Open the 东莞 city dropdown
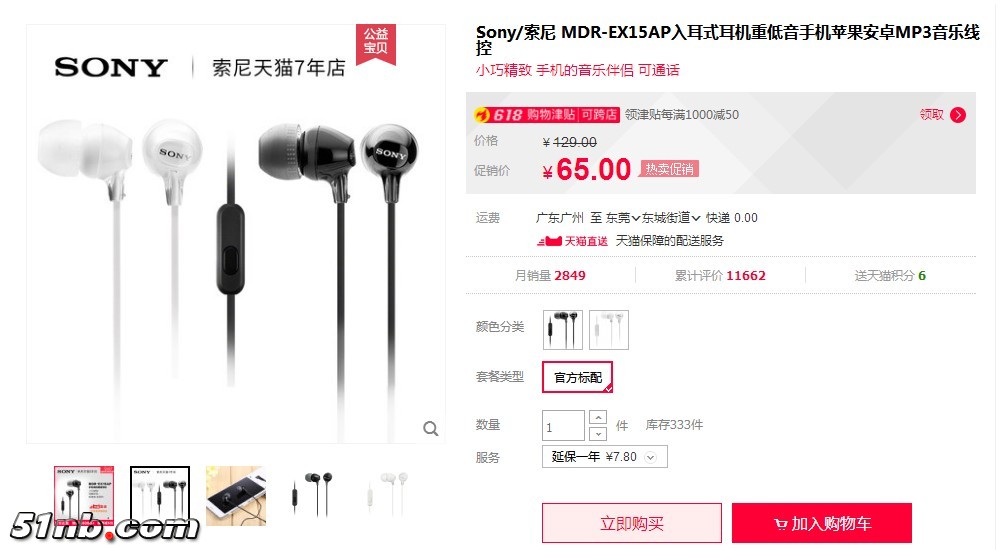 pos(622,218)
